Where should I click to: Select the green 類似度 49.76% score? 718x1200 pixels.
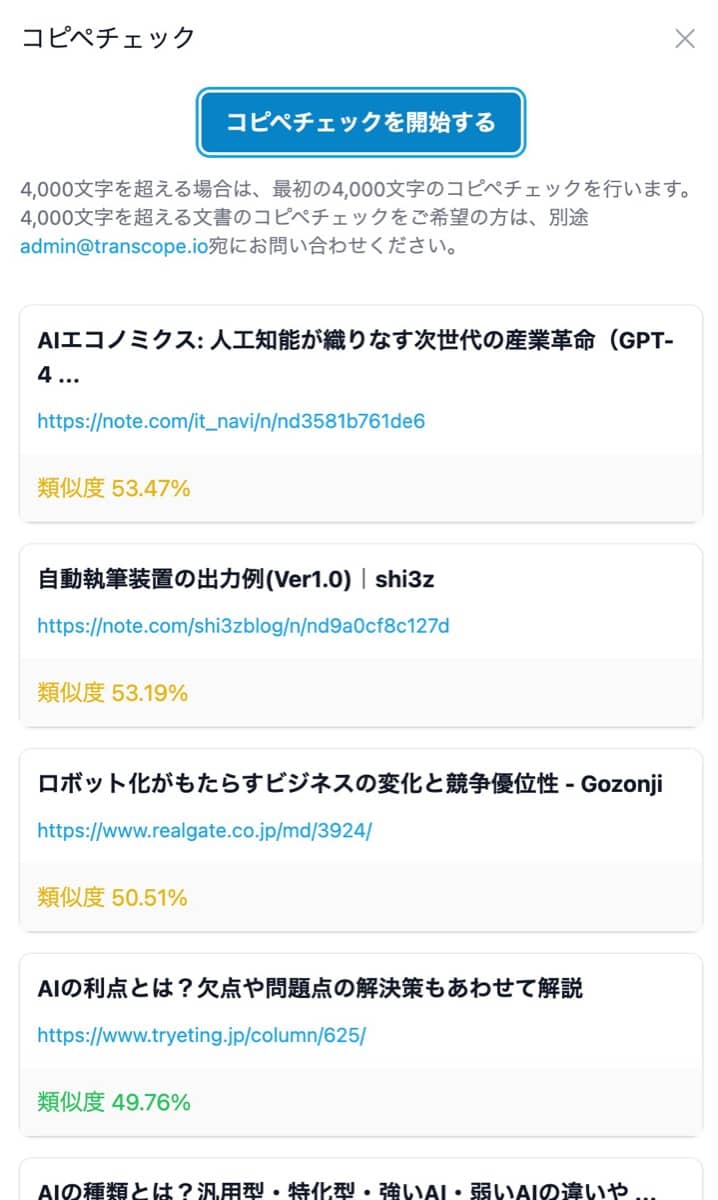[114, 1102]
